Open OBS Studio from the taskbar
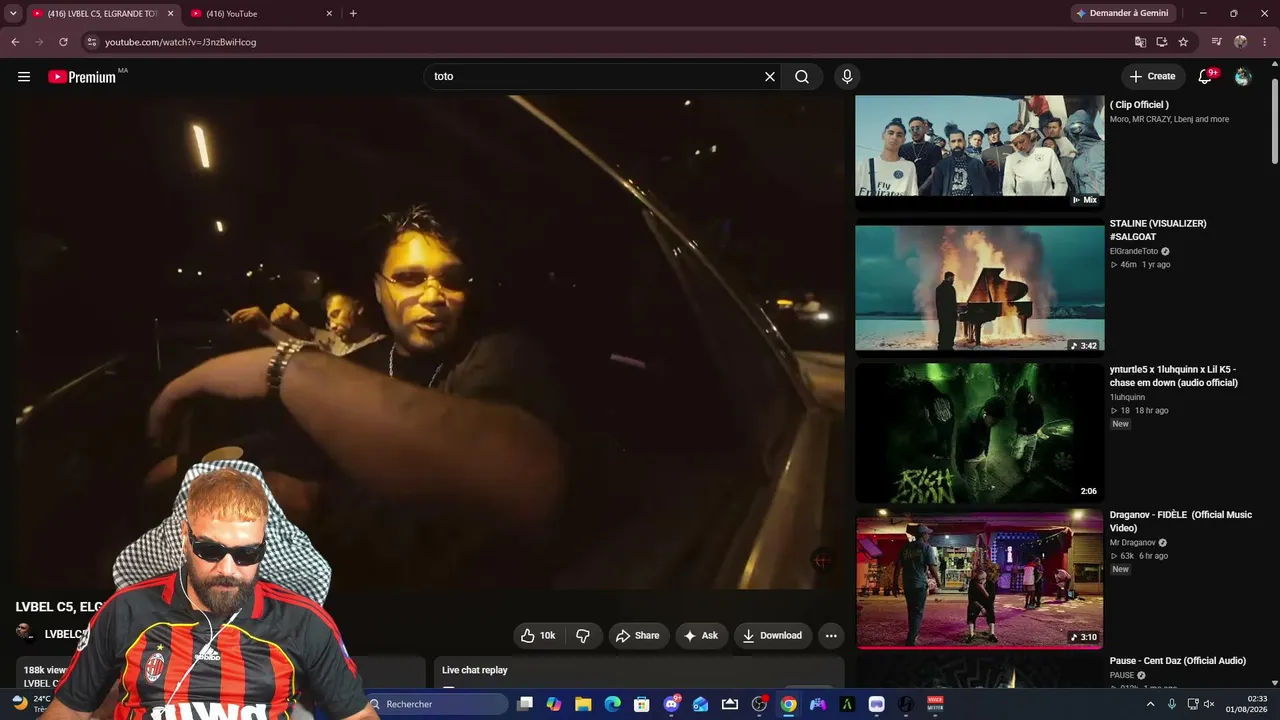The image size is (1280, 720). point(759,704)
